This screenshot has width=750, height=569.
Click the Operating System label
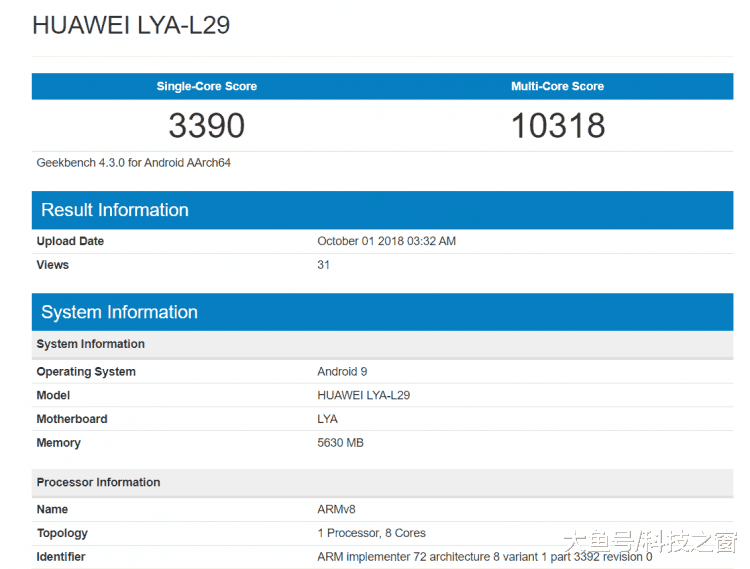pyautogui.click(x=86, y=372)
